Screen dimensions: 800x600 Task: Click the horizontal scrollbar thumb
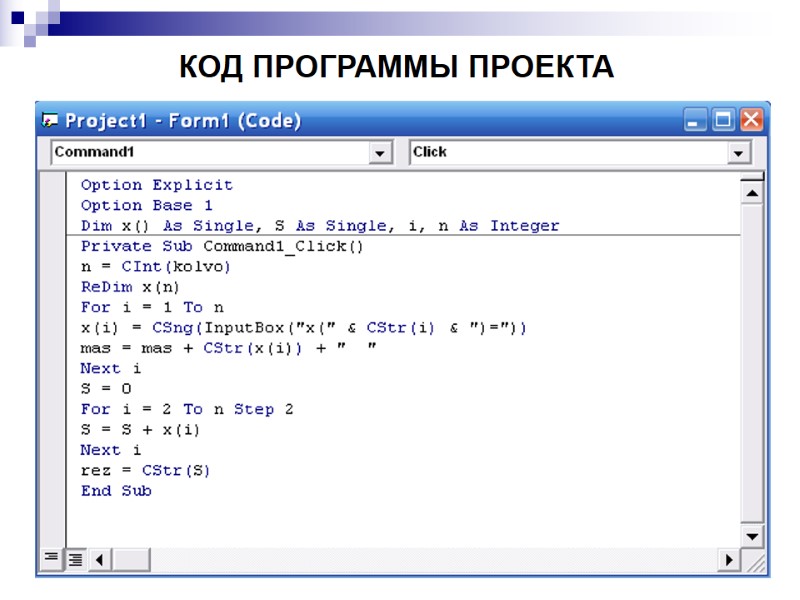[x=131, y=560]
